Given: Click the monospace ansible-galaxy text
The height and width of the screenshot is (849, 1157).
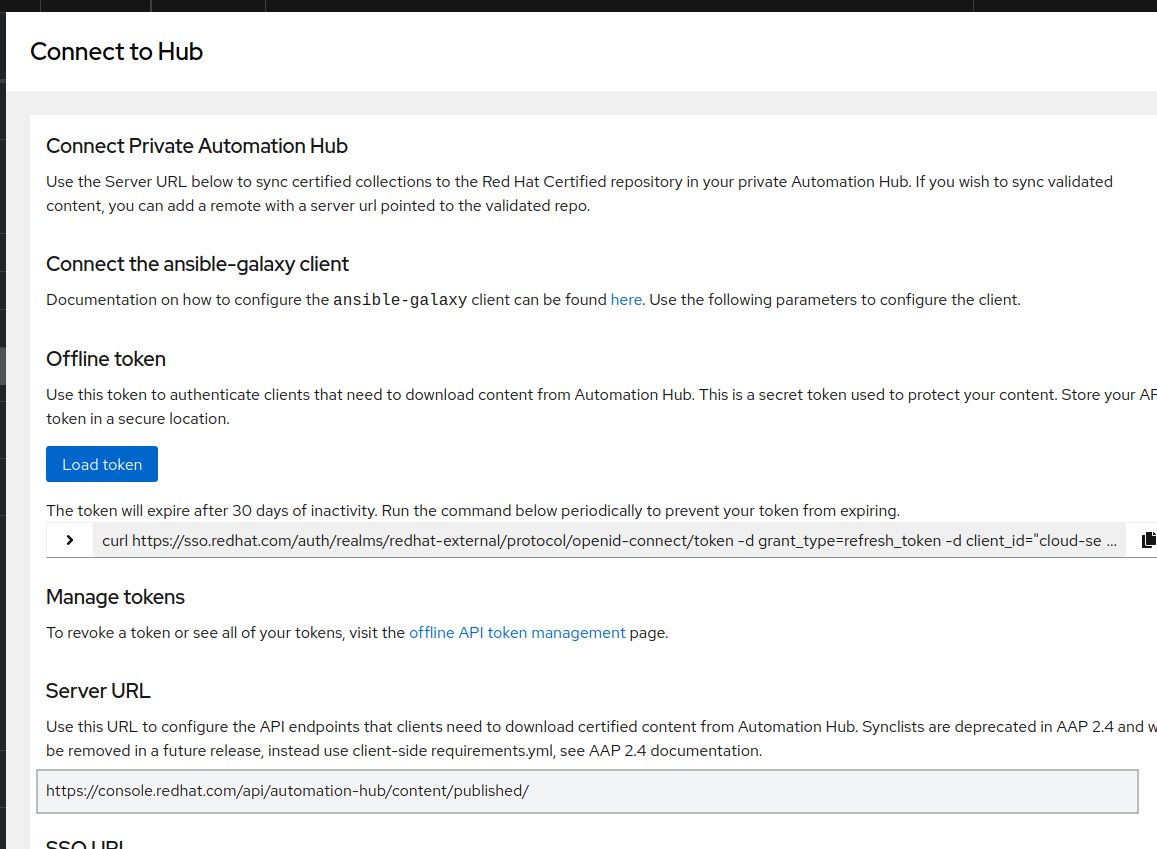Looking at the screenshot, I should [x=400, y=300].
